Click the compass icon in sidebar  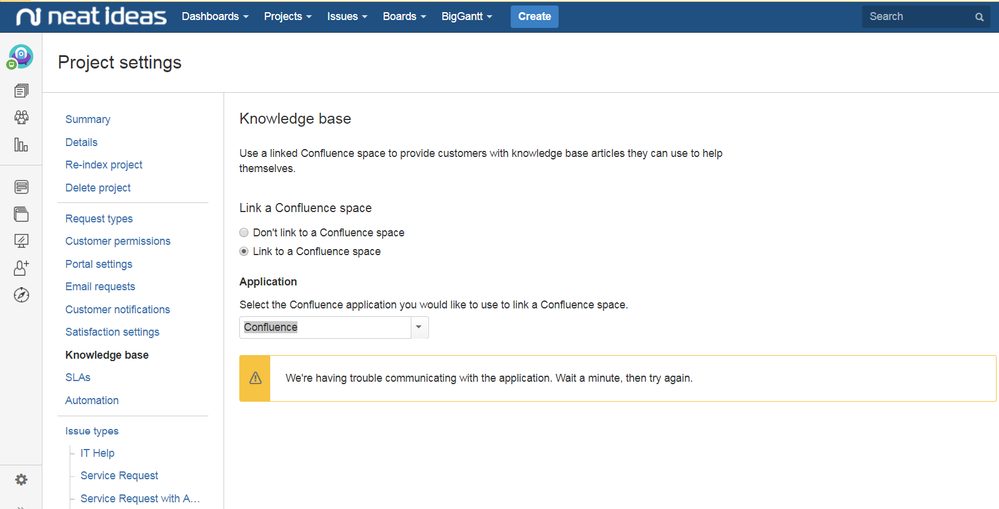point(21,295)
